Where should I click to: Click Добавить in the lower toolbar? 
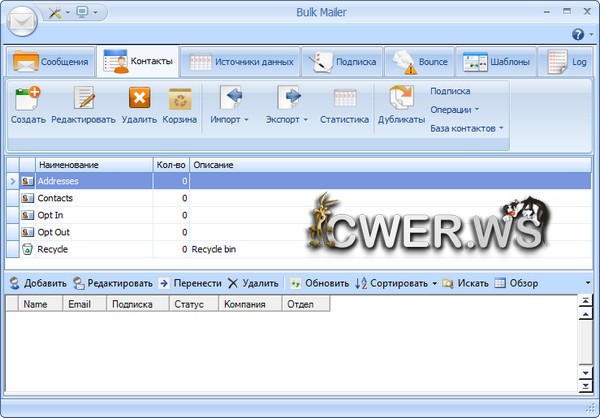(x=38, y=283)
